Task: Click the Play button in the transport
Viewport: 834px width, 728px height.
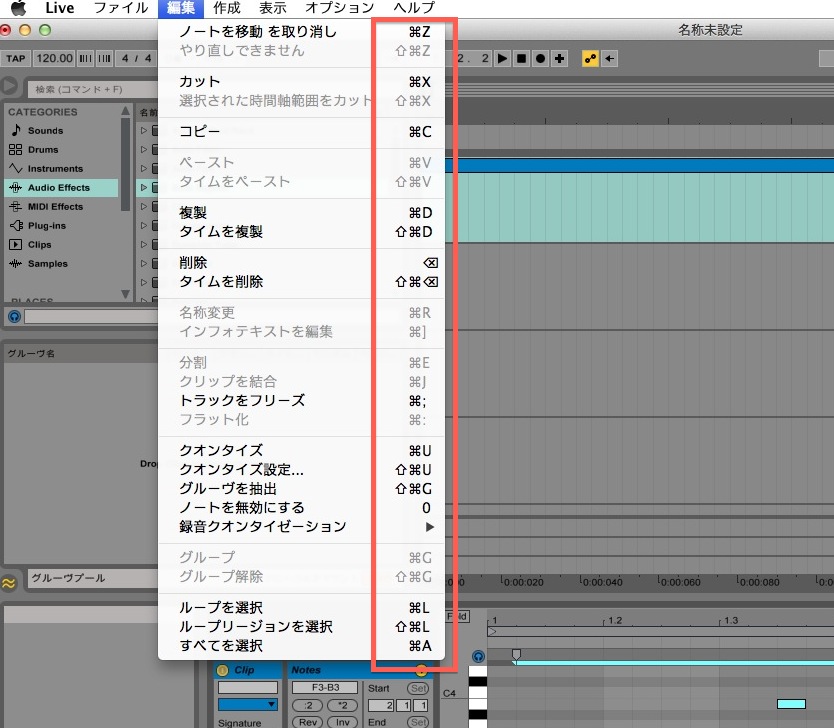Action: pos(502,58)
